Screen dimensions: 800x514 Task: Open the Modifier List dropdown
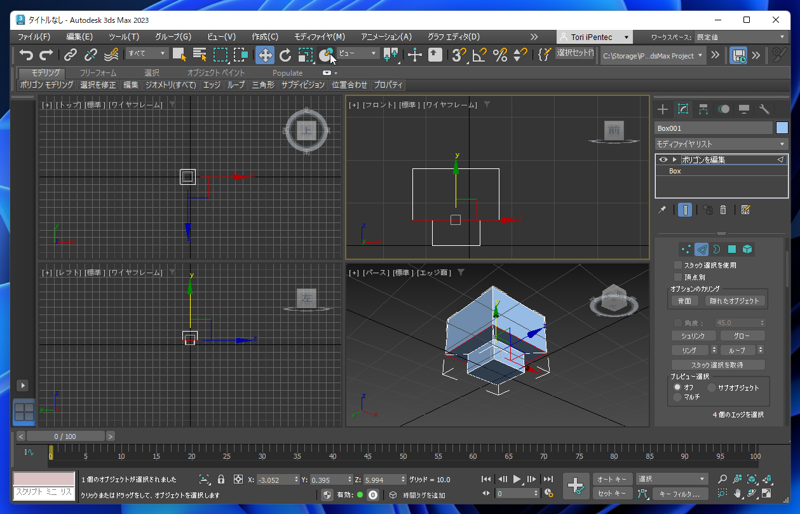click(x=721, y=144)
